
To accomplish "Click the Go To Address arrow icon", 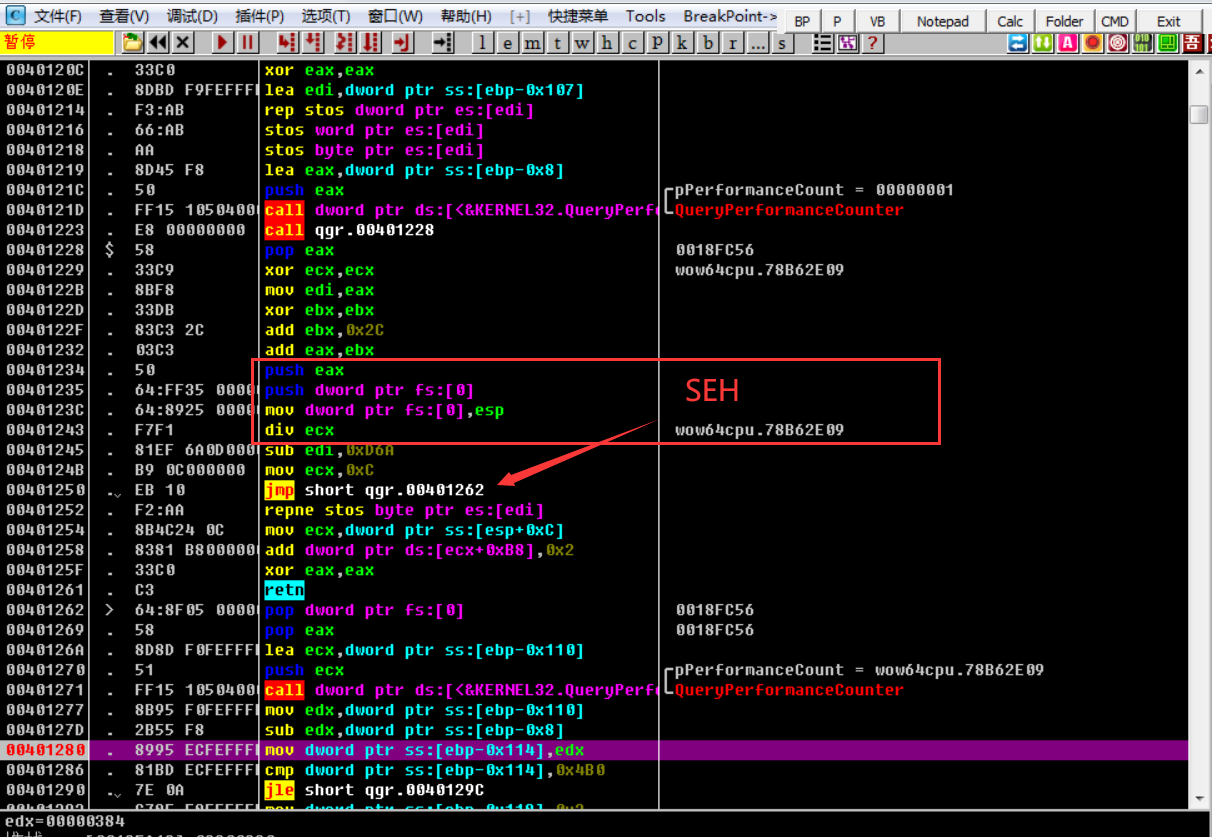I will click(442, 42).
